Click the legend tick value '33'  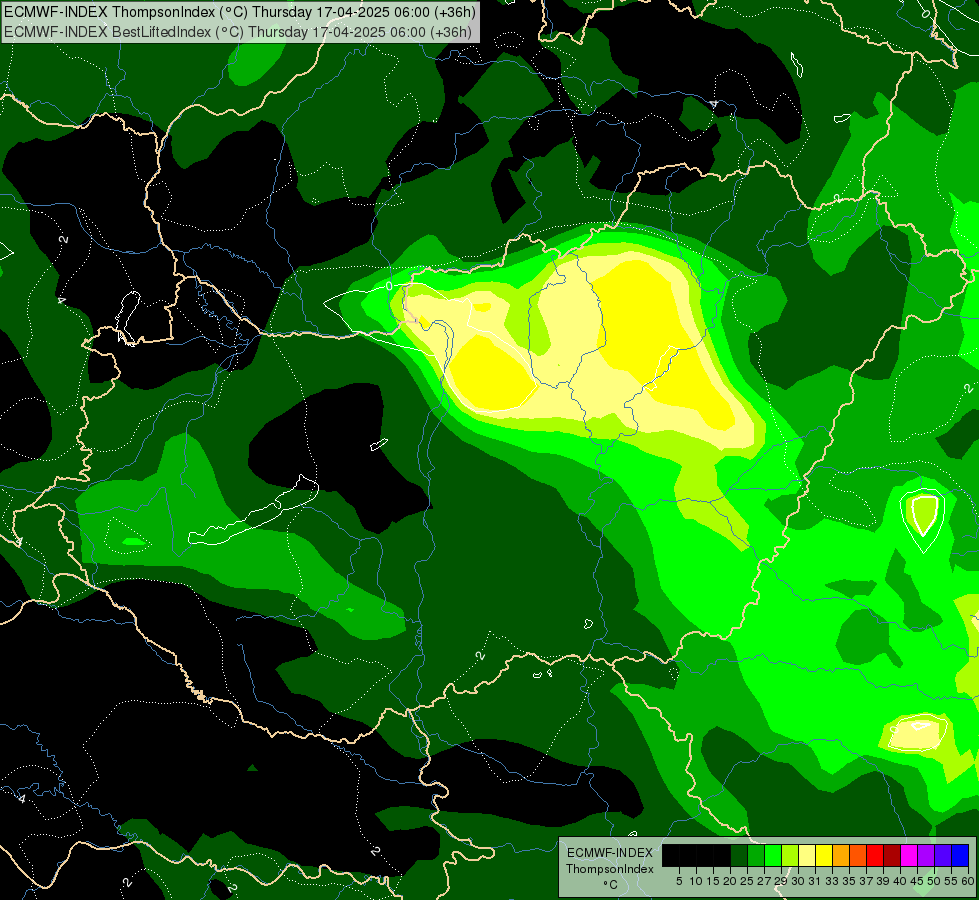pyautogui.click(x=832, y=881)
